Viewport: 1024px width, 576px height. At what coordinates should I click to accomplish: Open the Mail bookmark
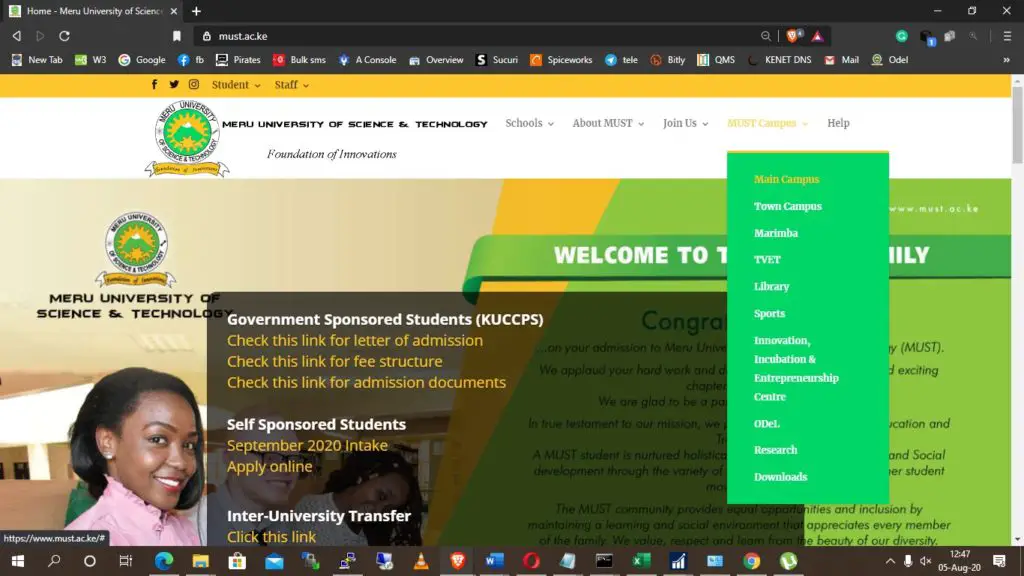(841, 59)
